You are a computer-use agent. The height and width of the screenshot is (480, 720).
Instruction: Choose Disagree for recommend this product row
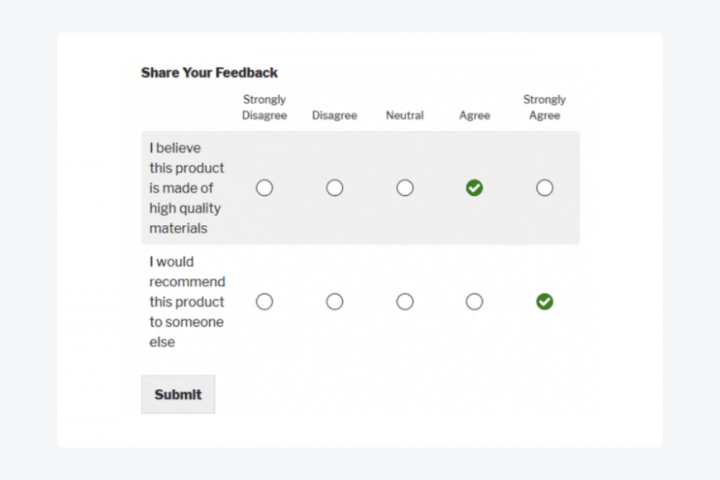(x=334, y=302)
